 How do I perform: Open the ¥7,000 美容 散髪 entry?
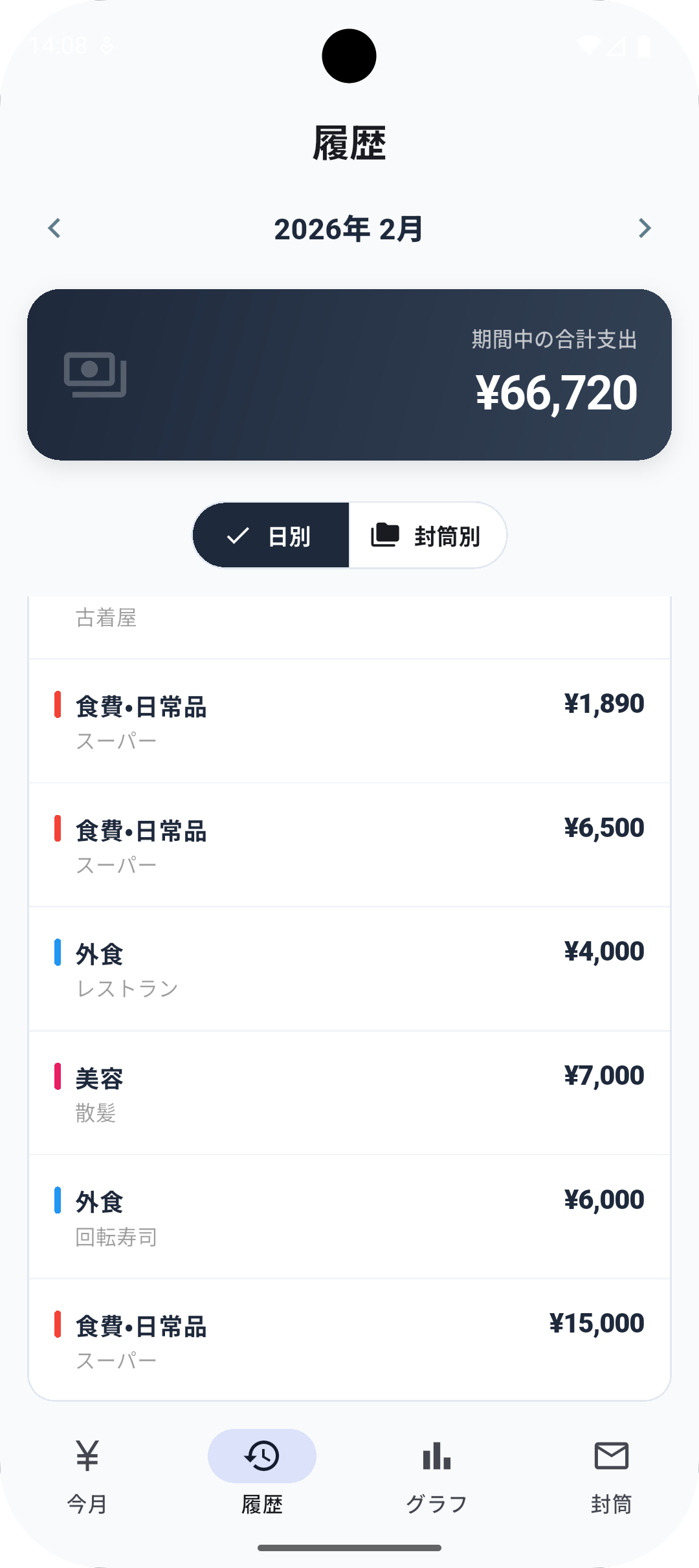click(349, 1093)
